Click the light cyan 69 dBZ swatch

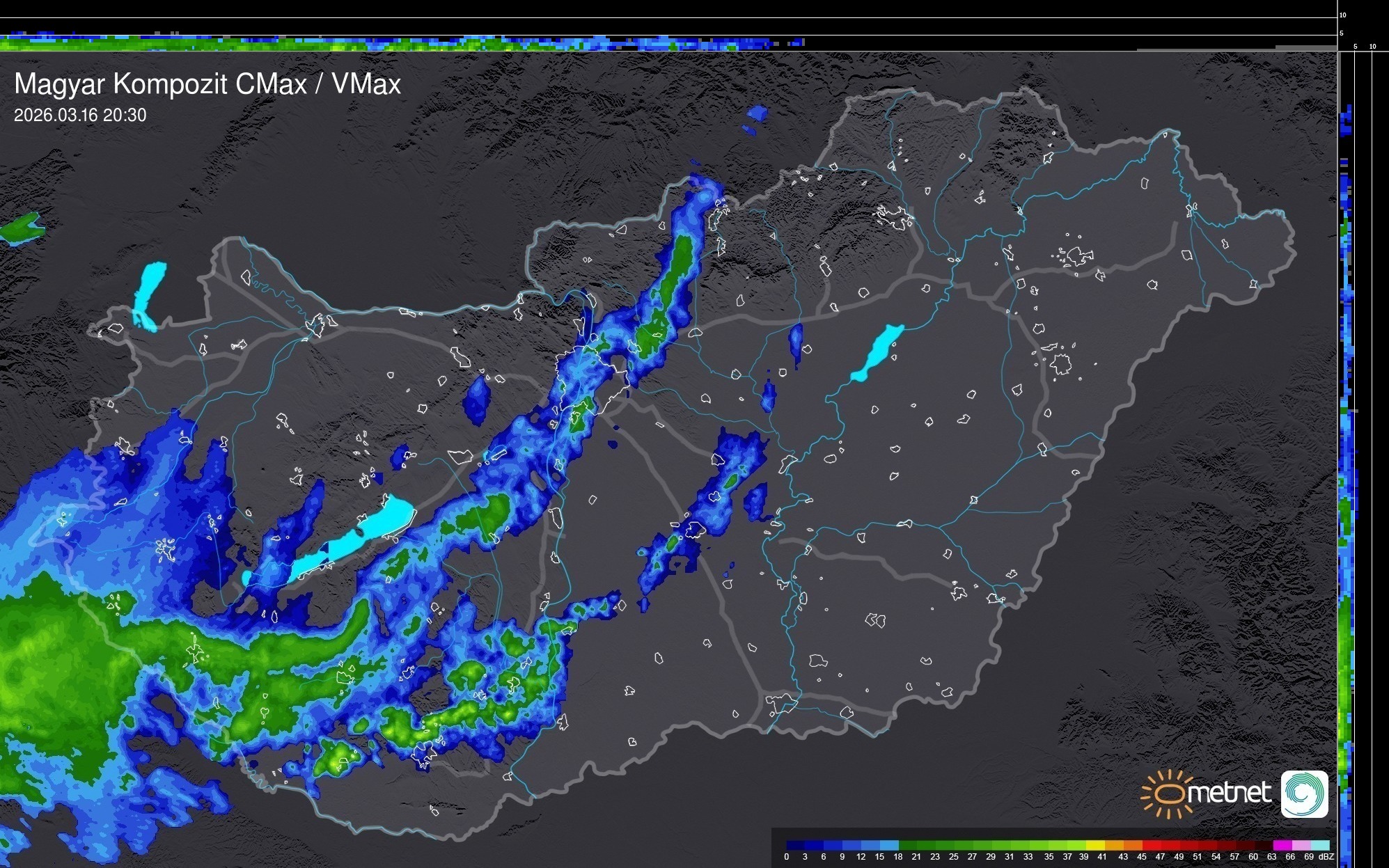1319,845
